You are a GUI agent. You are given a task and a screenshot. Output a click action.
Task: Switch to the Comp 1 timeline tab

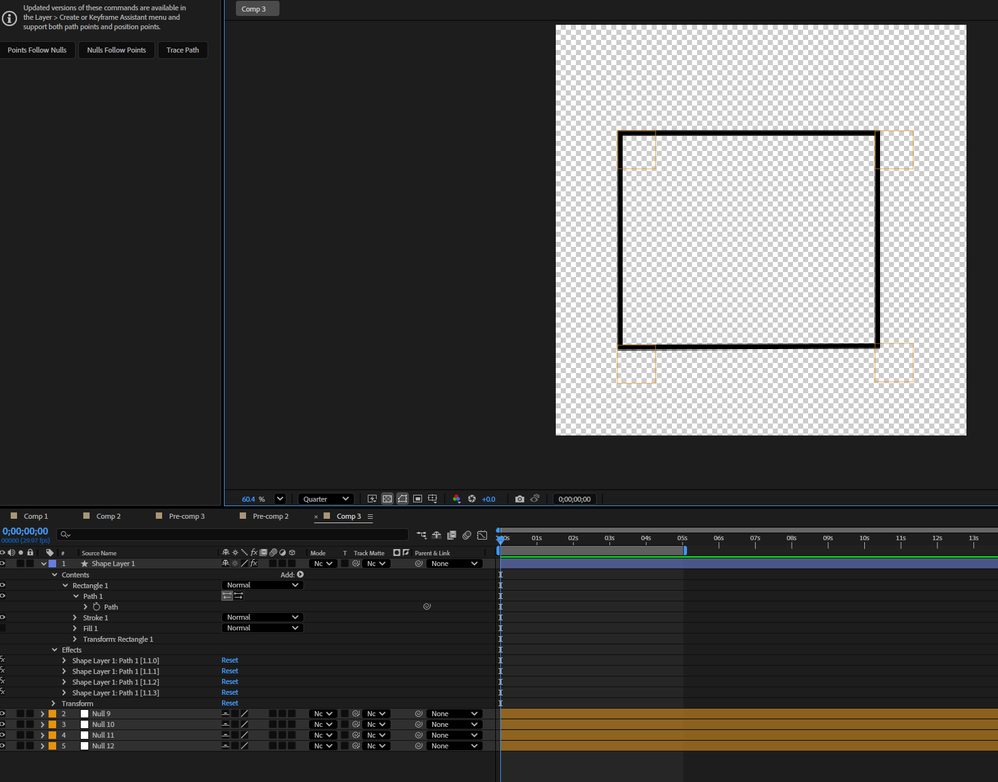(x=36, y=517)
